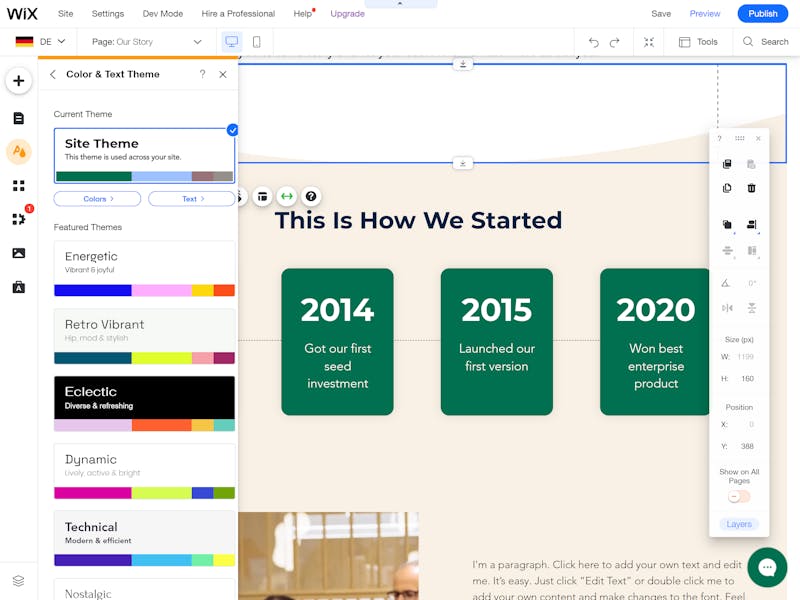800x600 pixels.
Task: Open the Align icon in the floating toolbar
Action: point(751,224)
